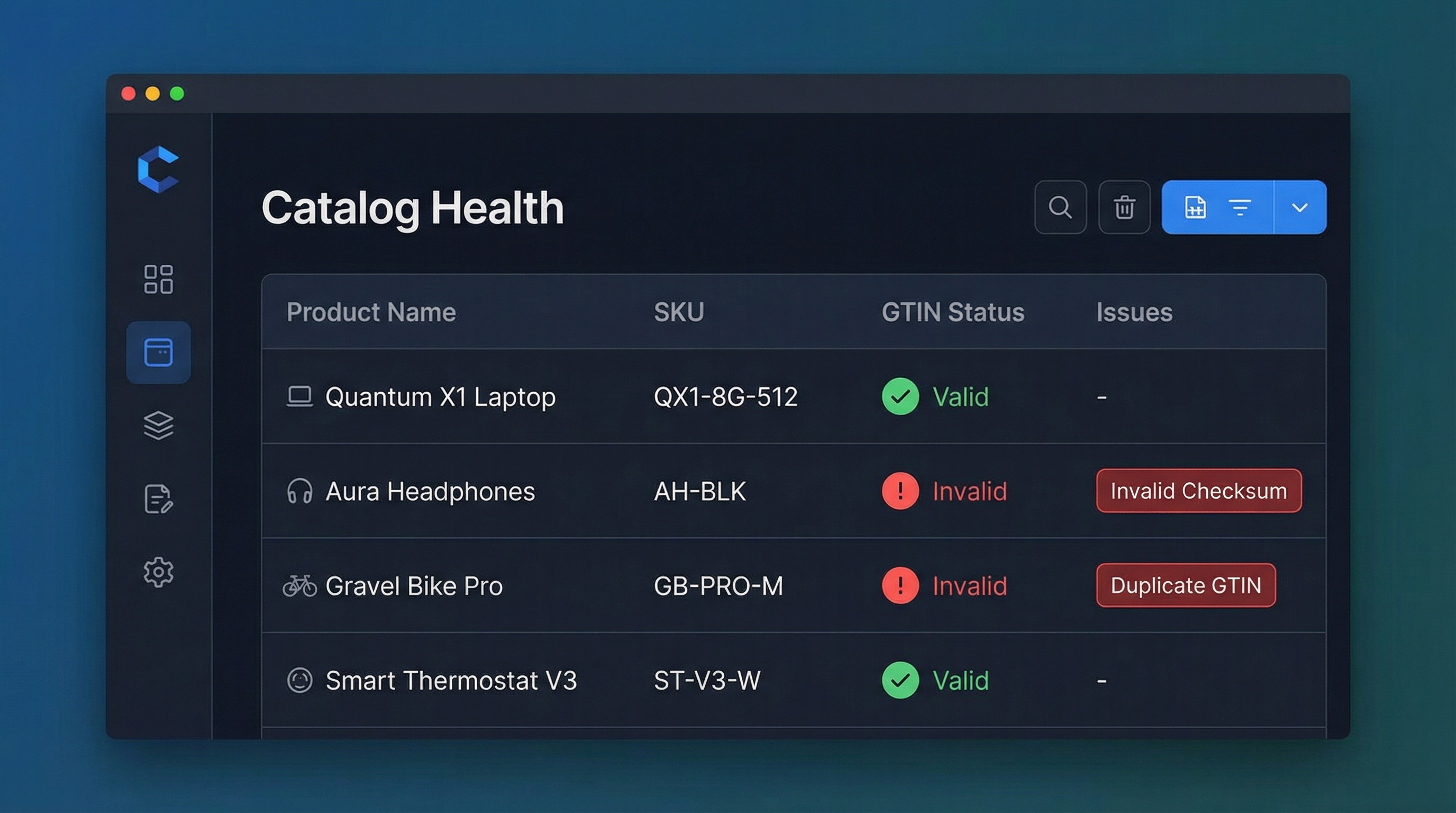Toggle the Invalid status indicator for Aura Headphones
Image resolution: width=1456 pixels, height=813 pixels.
pos(900,491)
